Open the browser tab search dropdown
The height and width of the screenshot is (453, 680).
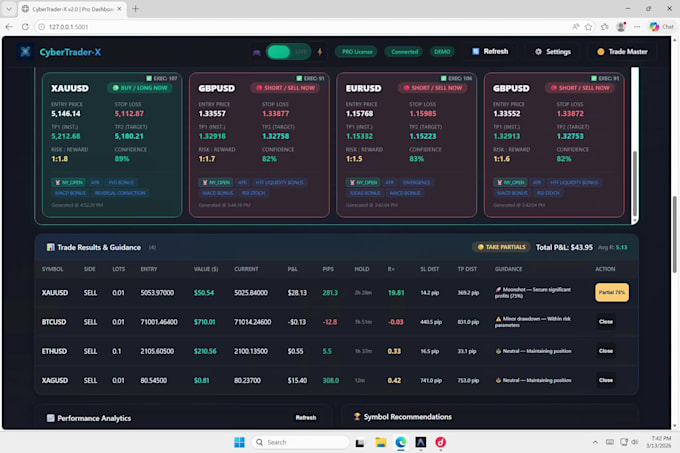click(x=9, y=9)
